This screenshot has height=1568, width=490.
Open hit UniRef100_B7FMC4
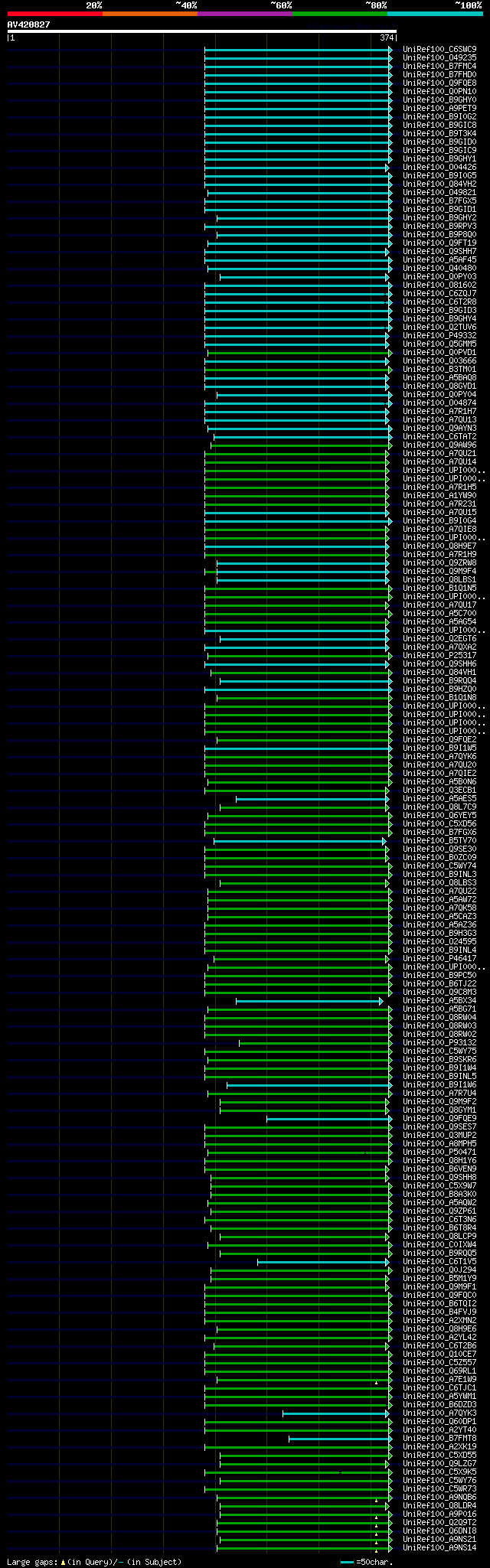click(439, 66)
